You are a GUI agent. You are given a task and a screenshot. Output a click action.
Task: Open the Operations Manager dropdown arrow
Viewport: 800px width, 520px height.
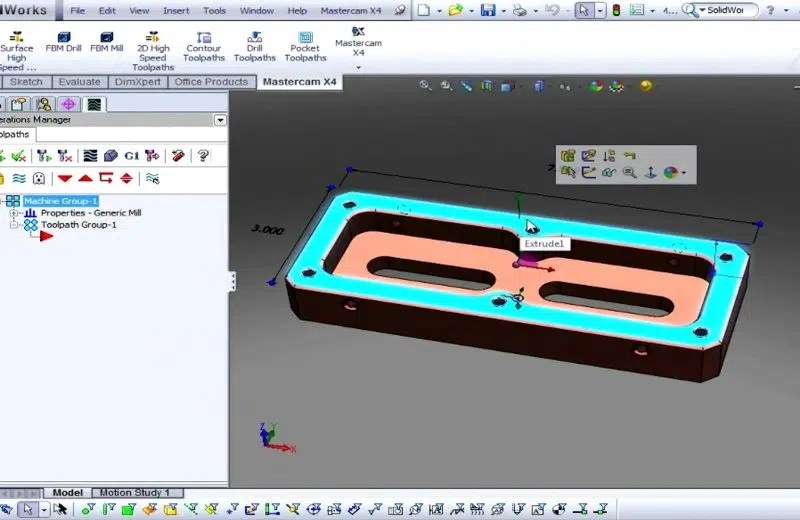(220, 120)
